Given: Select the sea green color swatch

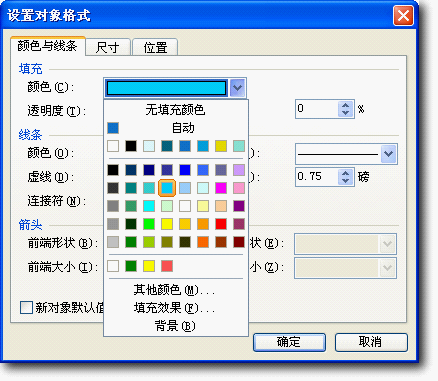Looking at the screenshot, I should click(131, 206).
